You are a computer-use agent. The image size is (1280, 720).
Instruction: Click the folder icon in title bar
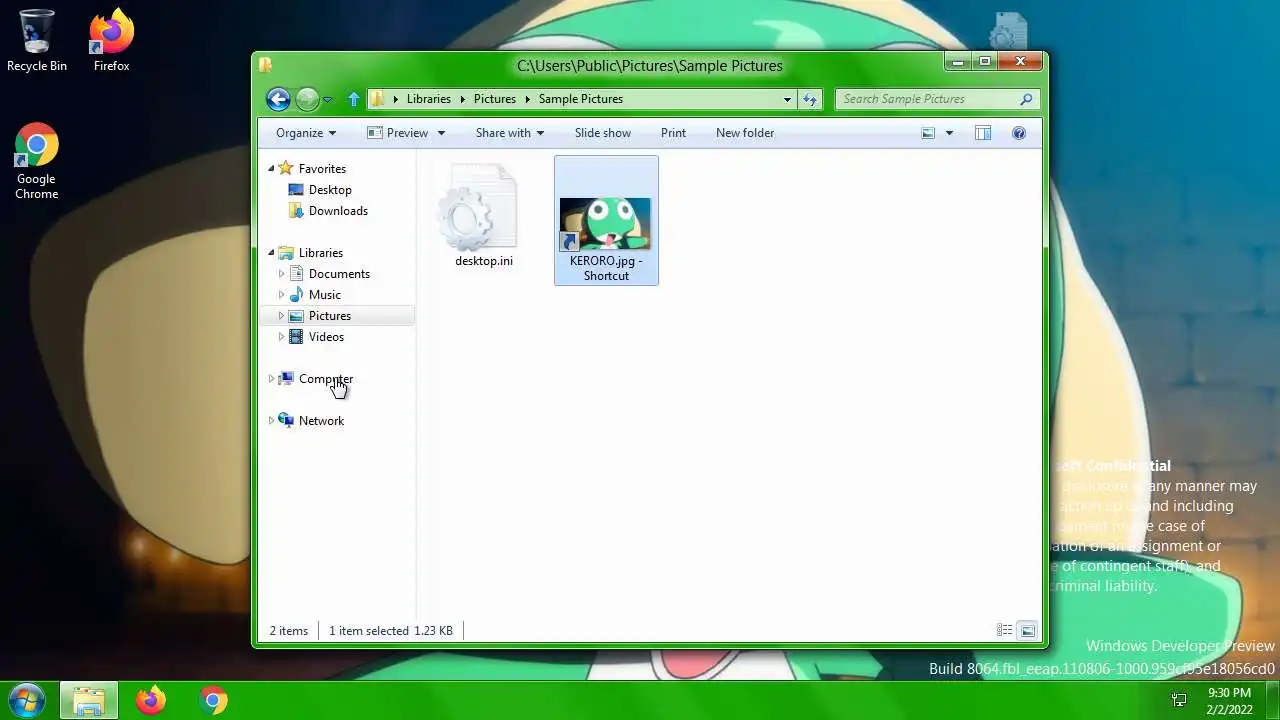pos(265,65)
